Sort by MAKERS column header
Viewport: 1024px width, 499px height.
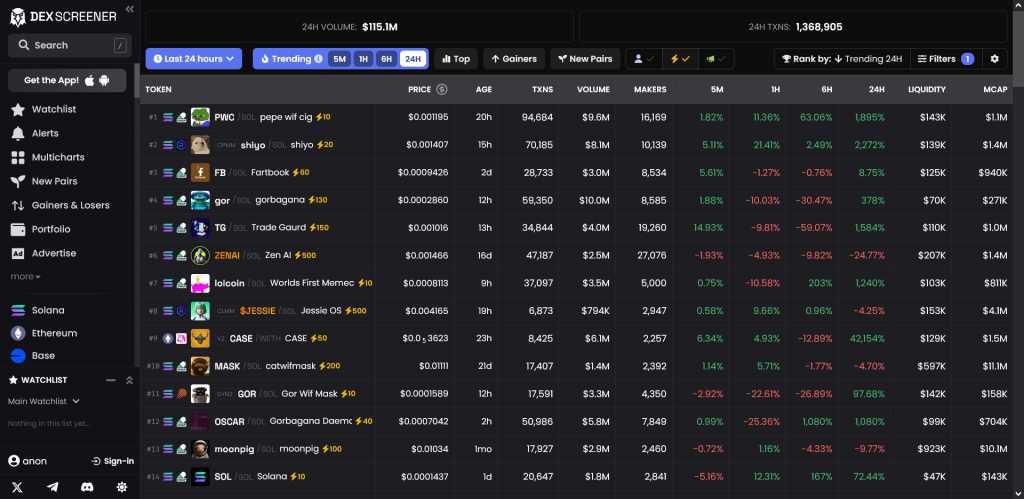click(x=650, y=89)
